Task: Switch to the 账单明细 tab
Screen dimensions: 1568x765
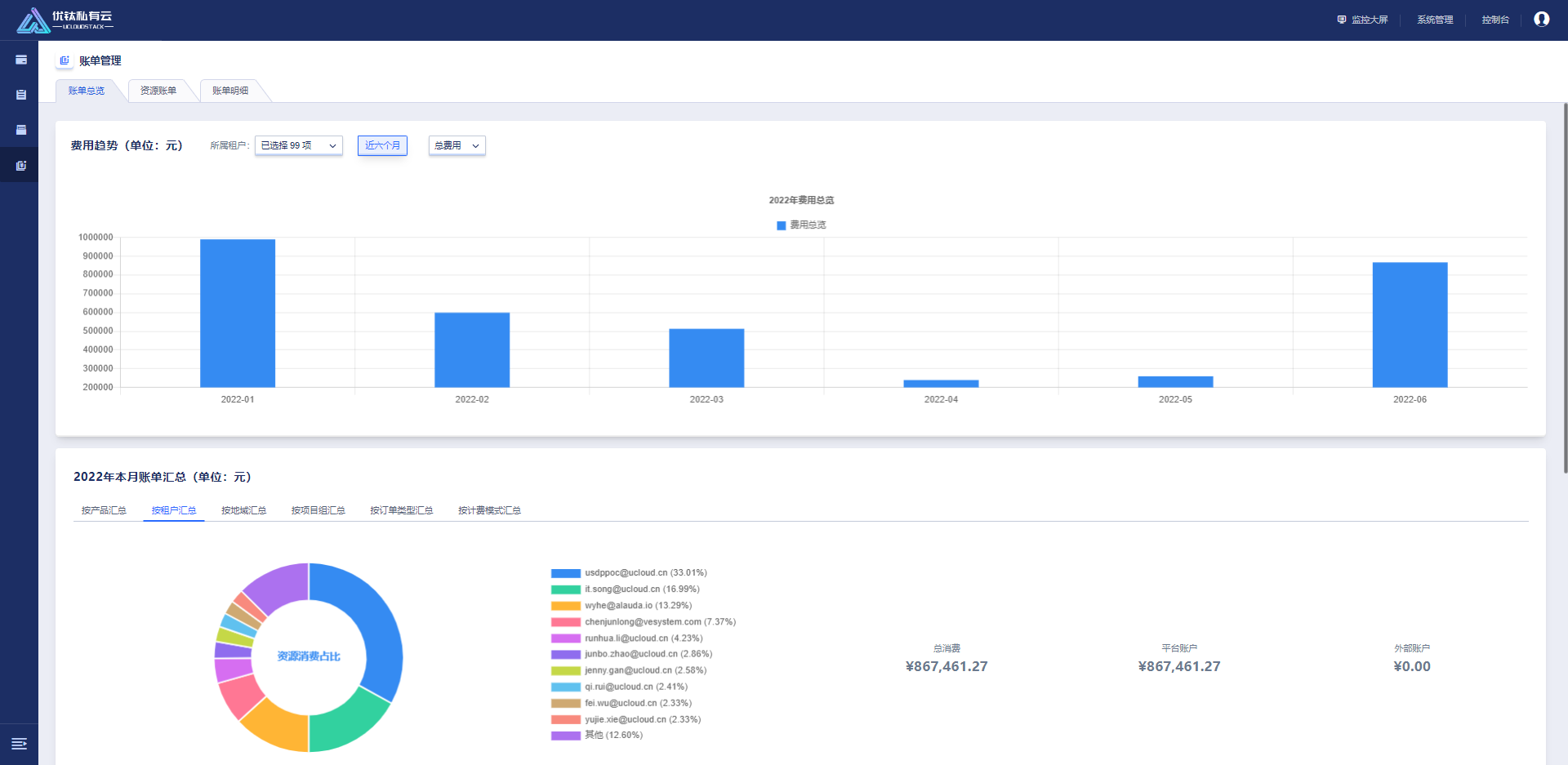Action: point(230,91)
